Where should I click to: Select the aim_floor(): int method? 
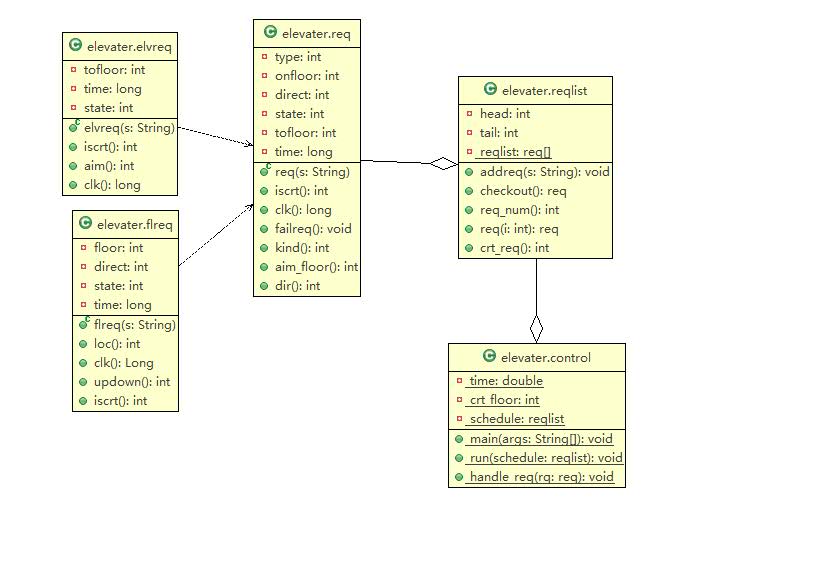316,267
